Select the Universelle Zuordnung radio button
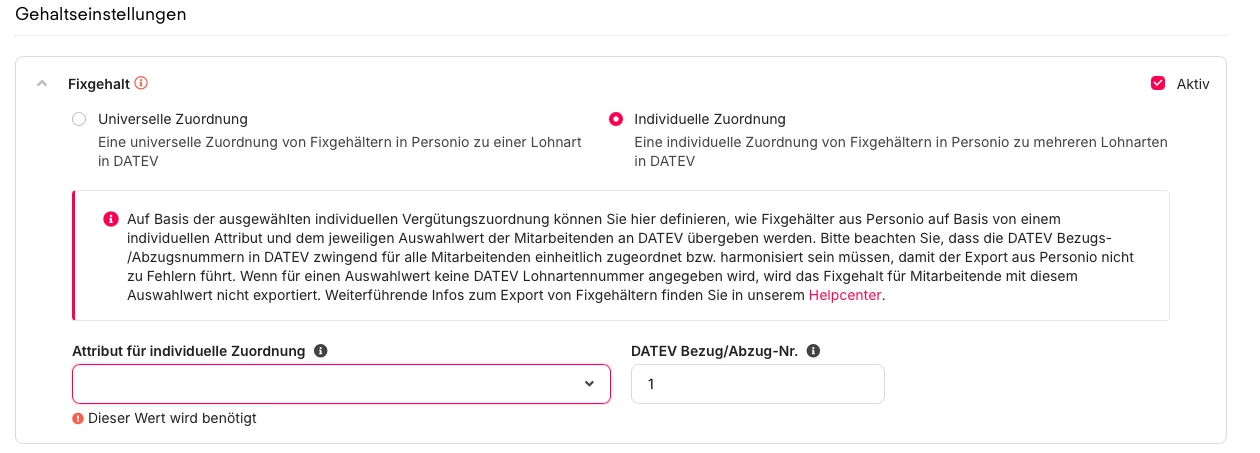This screenshot has height=453, width=1260. tap(79, 119)
